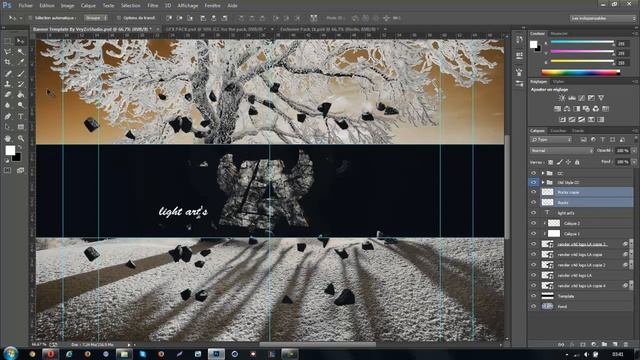Image resolution: width=640 pixels, height=360 pixels.
Task: Select the Dodge tool
Action: click(x=20, y=105)
